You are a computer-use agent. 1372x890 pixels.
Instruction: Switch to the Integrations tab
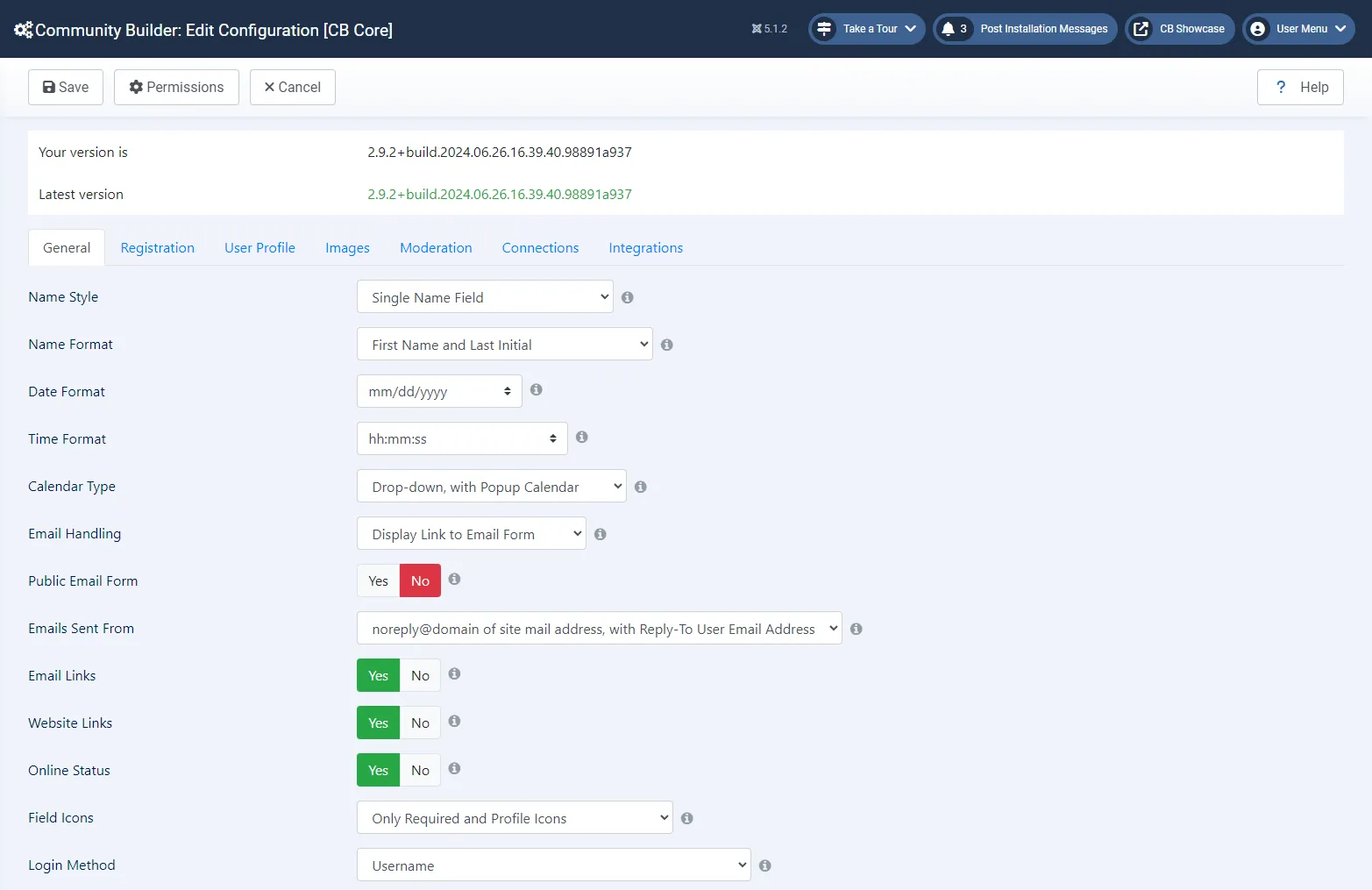(x=645, y=247)
